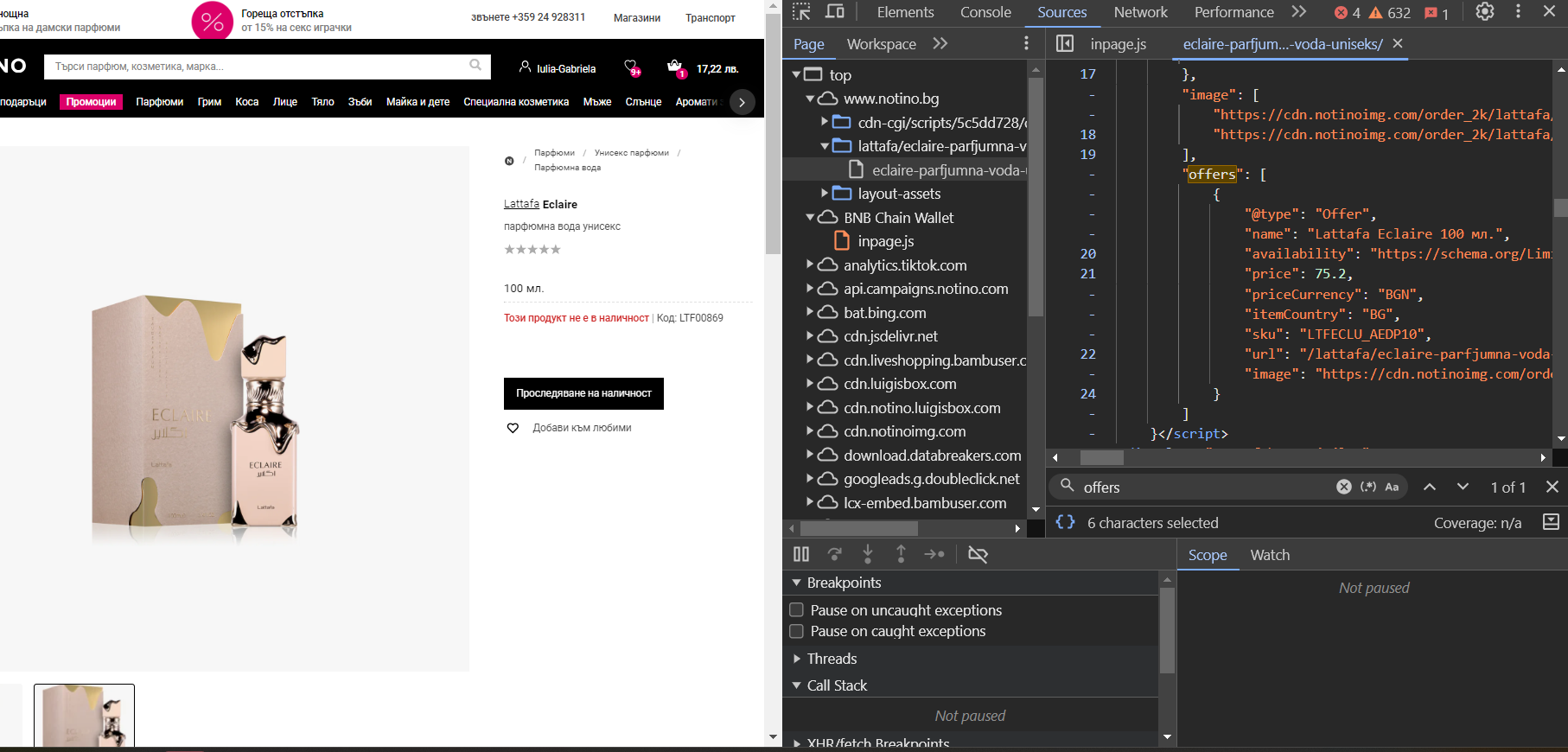
Task: Open the Console tab
Action: click(x=985, y=12)
